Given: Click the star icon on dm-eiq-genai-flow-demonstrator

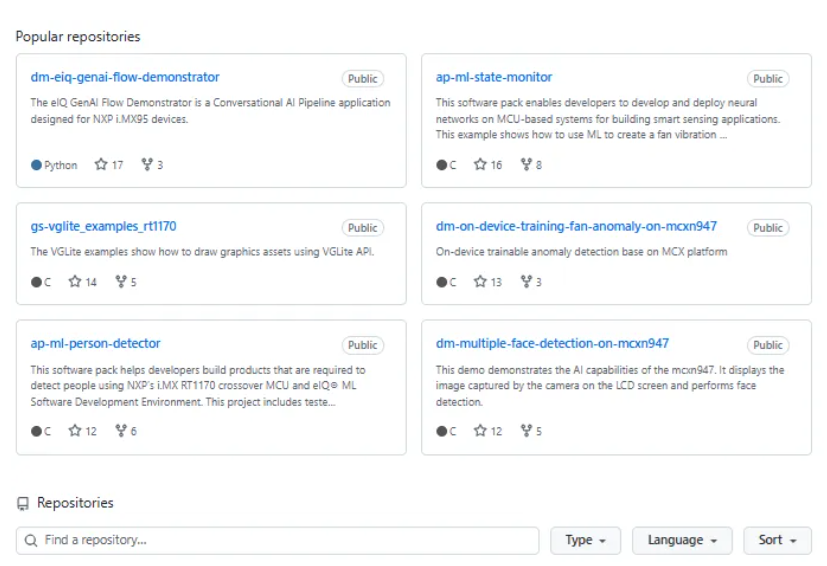Looking at the screenshot, I should click(x=101, y=165).
